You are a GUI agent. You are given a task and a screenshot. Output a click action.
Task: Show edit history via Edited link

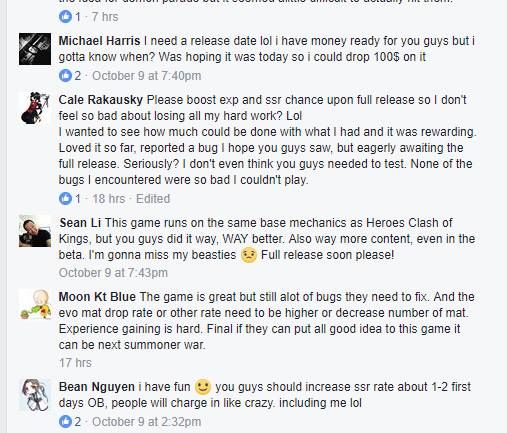click(x=153, y=199)
